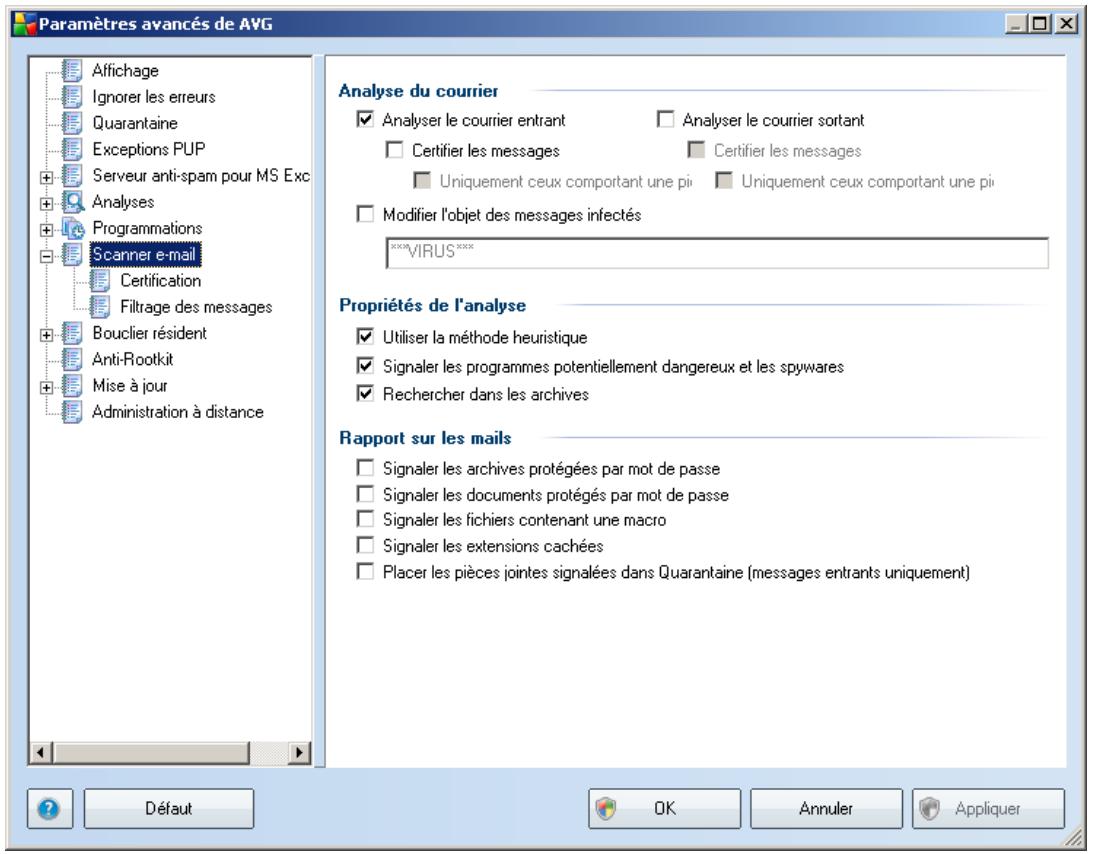This screenshot has height=854, width=1093.
Task: Check Certifier les messages for incoming mail
Action: (x=395, y=150)
